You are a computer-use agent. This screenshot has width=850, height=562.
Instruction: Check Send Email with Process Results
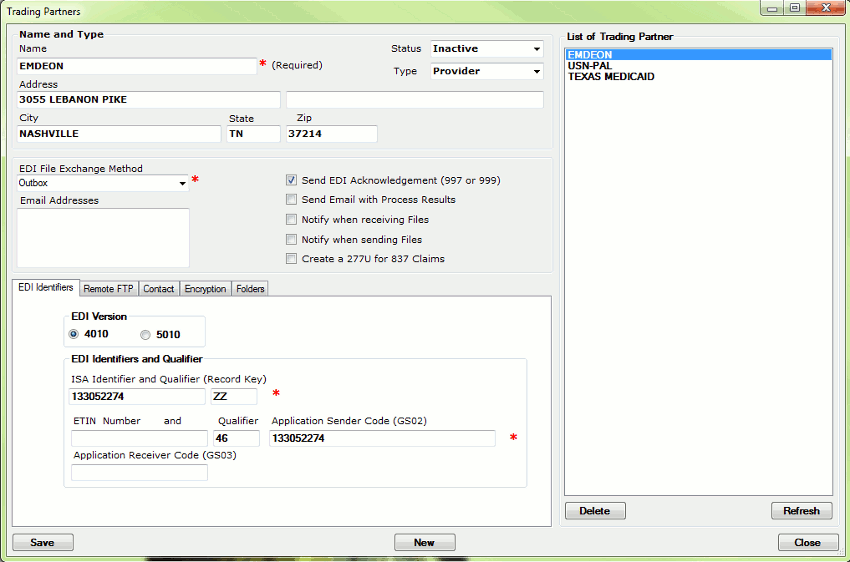(x=292, y=200)
